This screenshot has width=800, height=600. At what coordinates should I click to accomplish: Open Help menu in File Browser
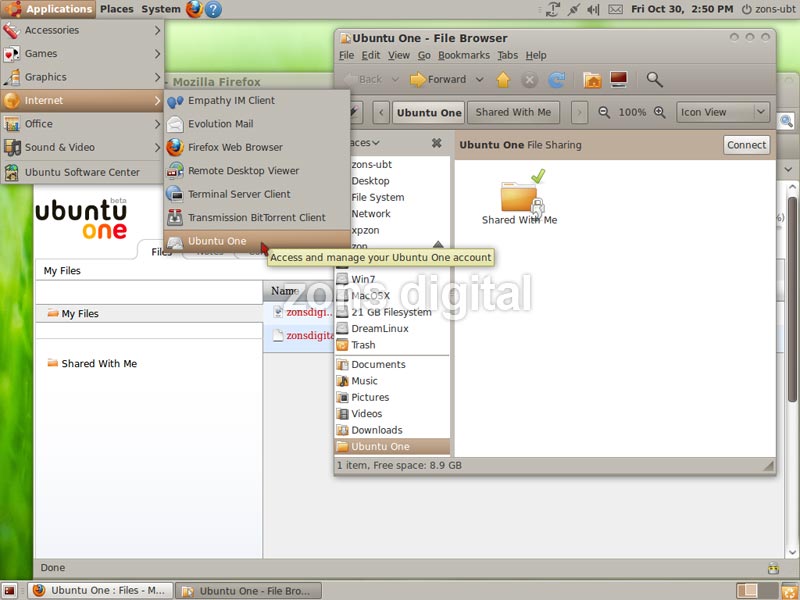536,55
